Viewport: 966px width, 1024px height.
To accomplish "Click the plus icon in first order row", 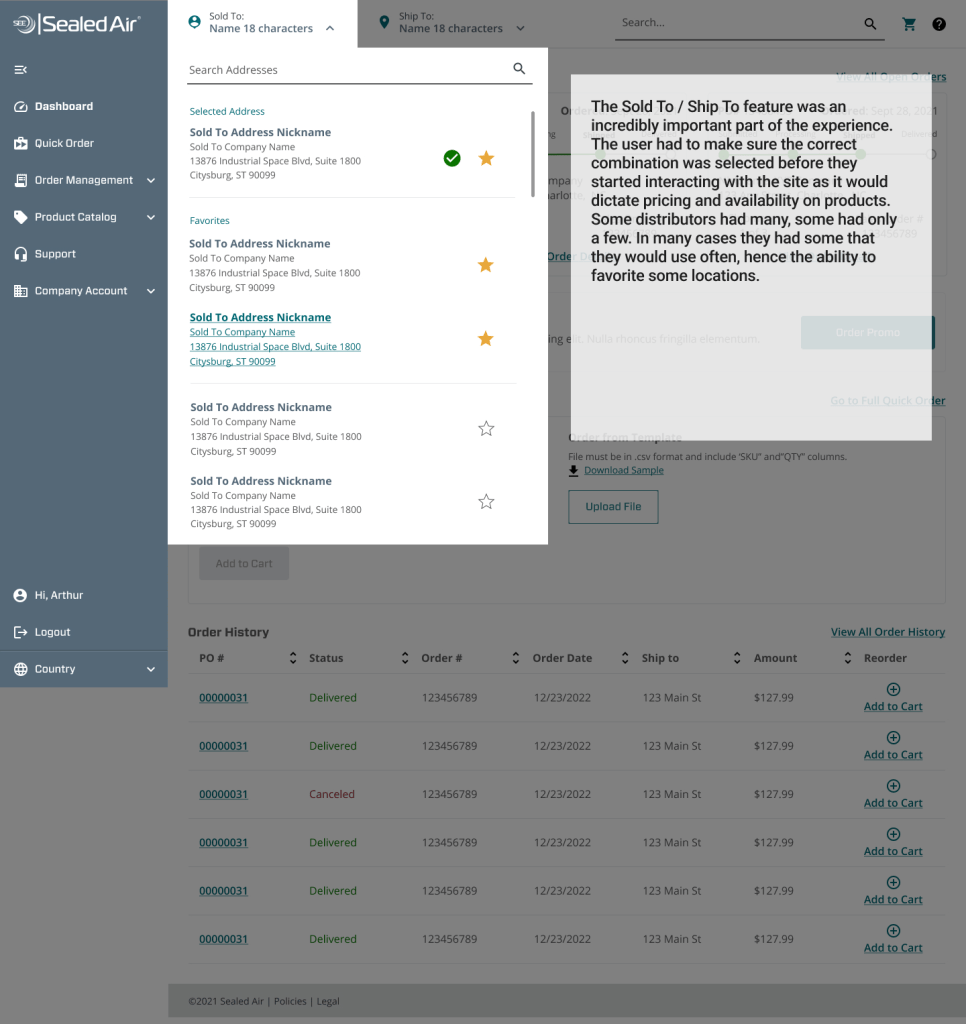I will click(893, 689).
